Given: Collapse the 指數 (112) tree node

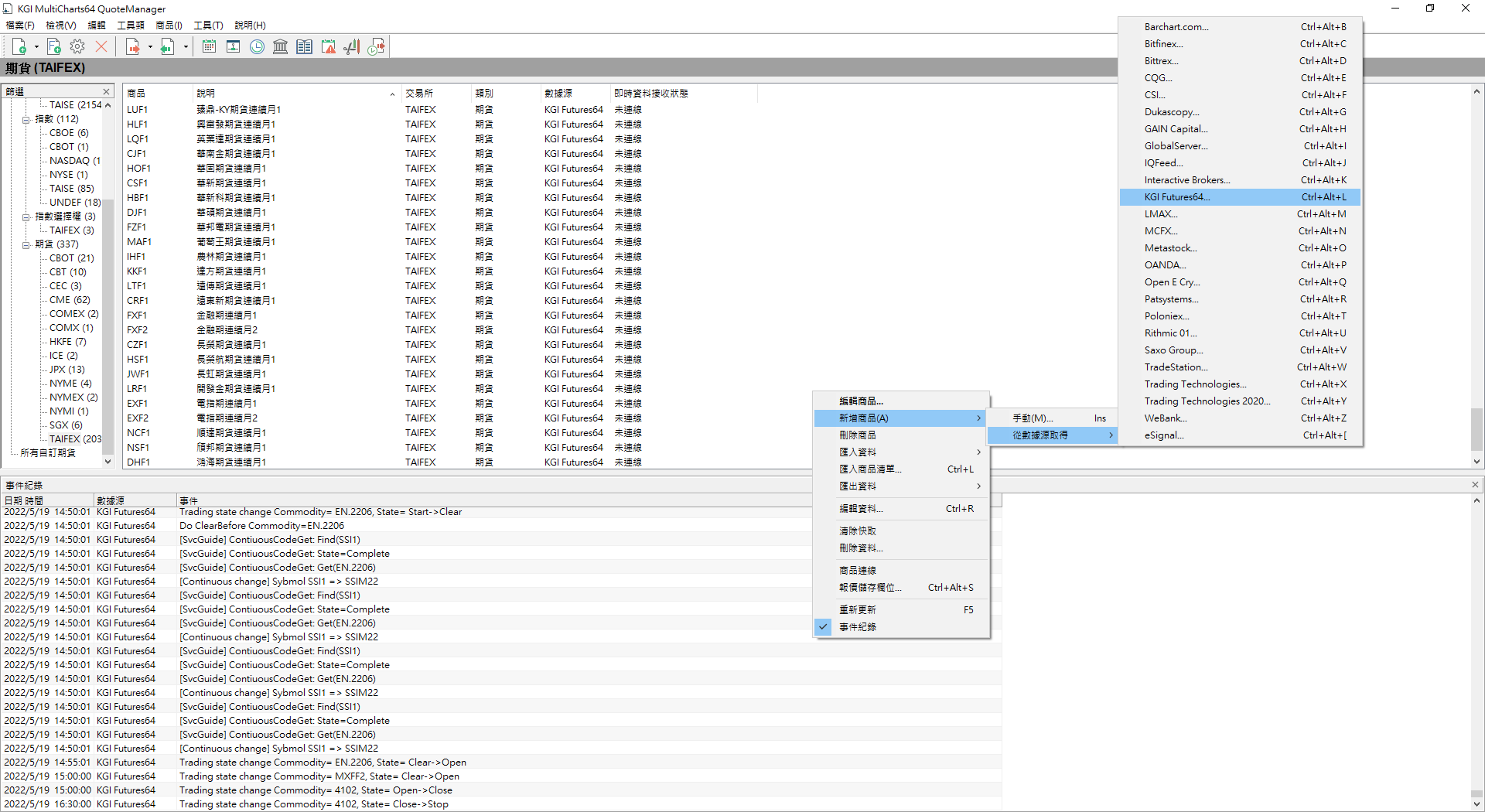Looking at the screenshot, I should (26, 119).
